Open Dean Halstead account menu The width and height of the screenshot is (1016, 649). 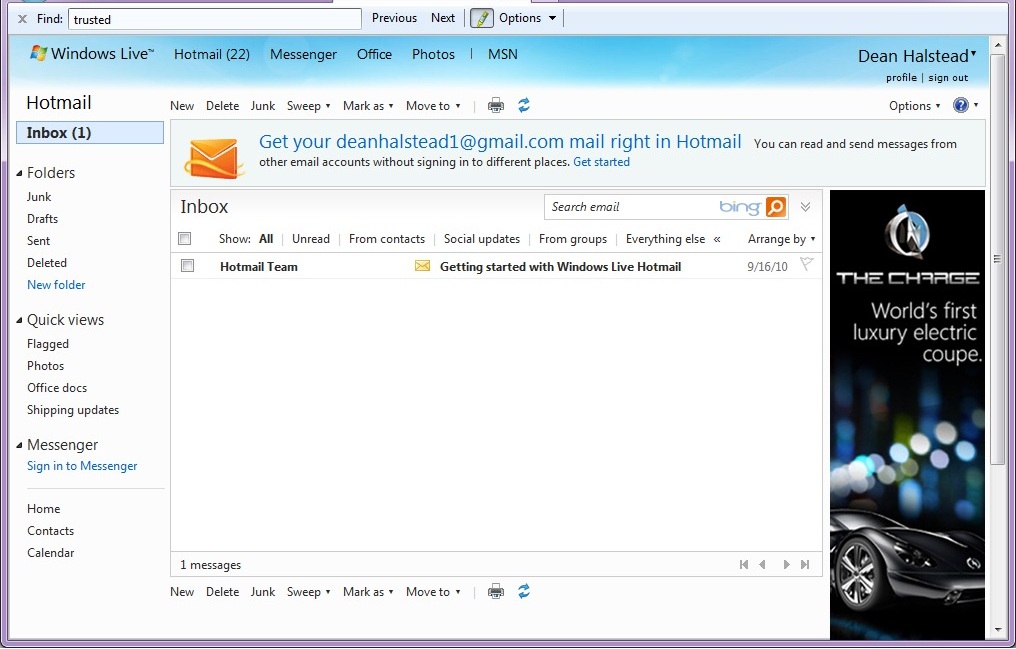click(916, 56)
